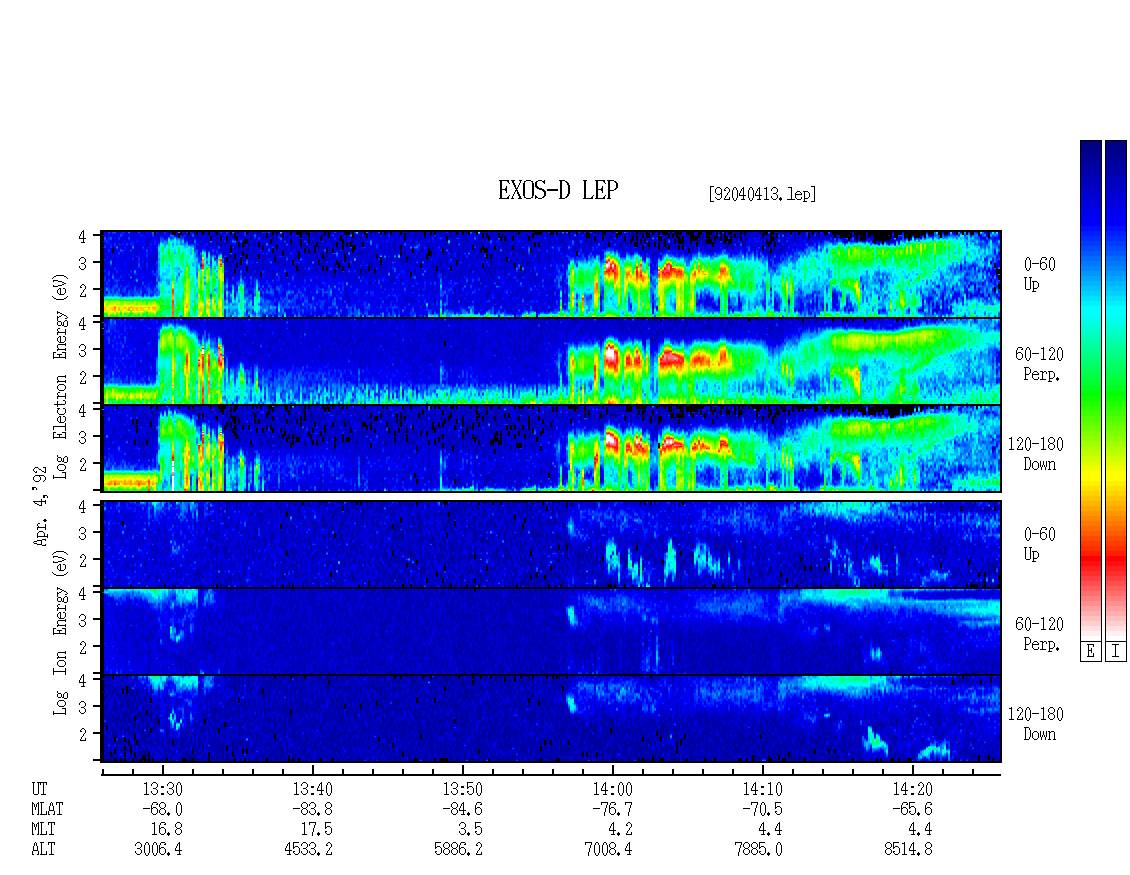Viewport: 1130px width, 875px height.
Task: Click the 14:00 time tick label
Action: coord(613,789)
